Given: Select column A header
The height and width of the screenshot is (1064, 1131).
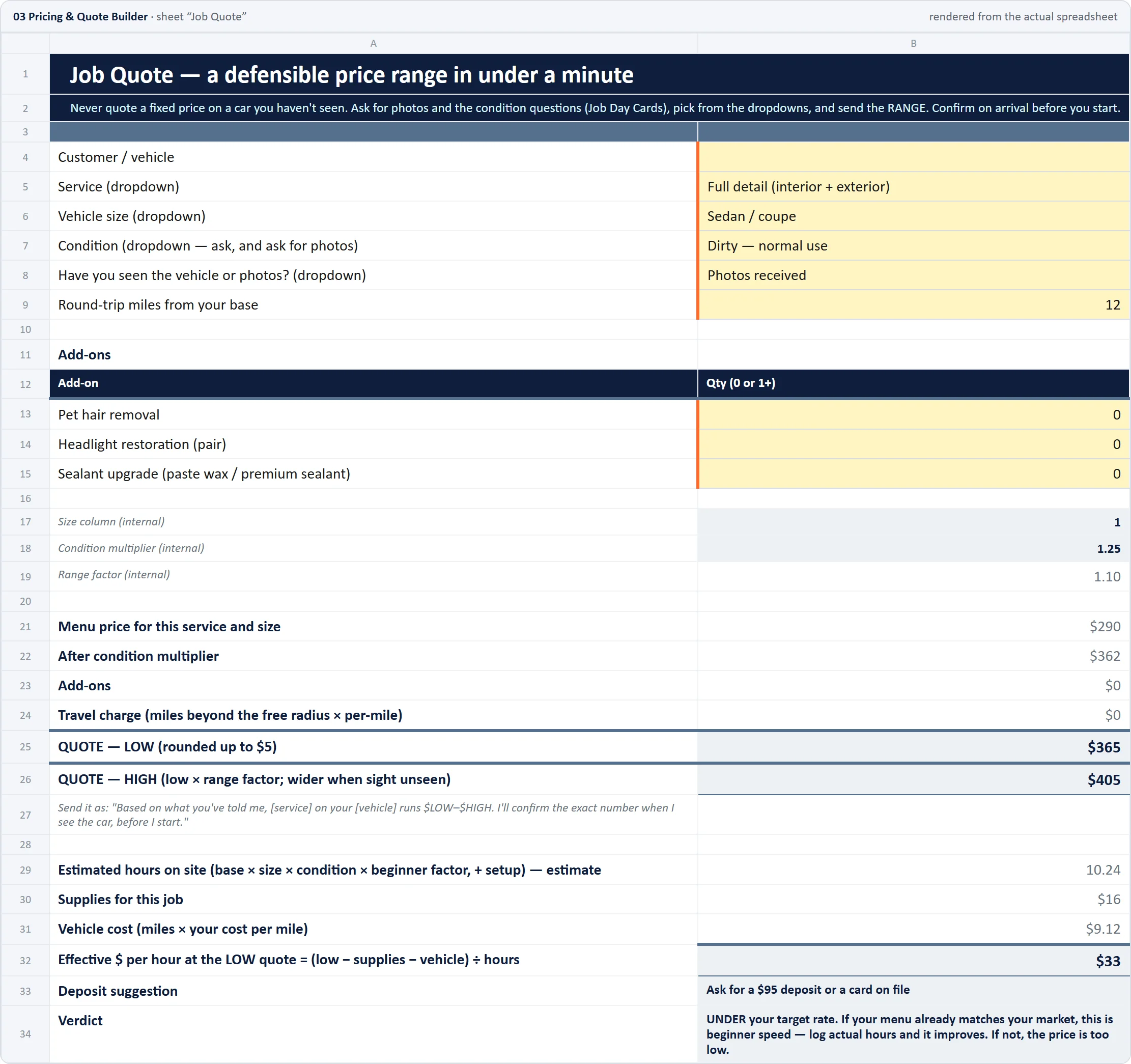Looking at the screenshot, I should pos(373,43).
